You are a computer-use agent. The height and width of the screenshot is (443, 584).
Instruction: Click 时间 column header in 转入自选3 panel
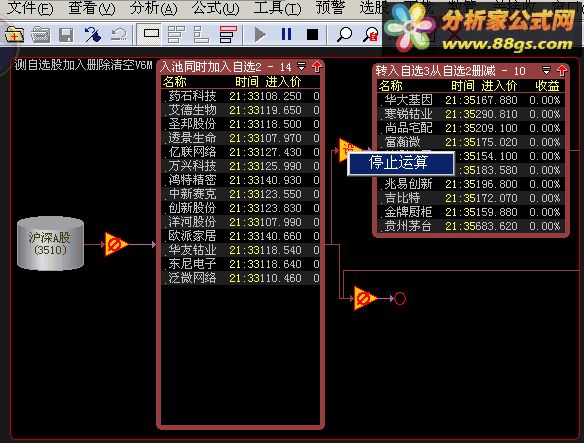tap(463, 86)
